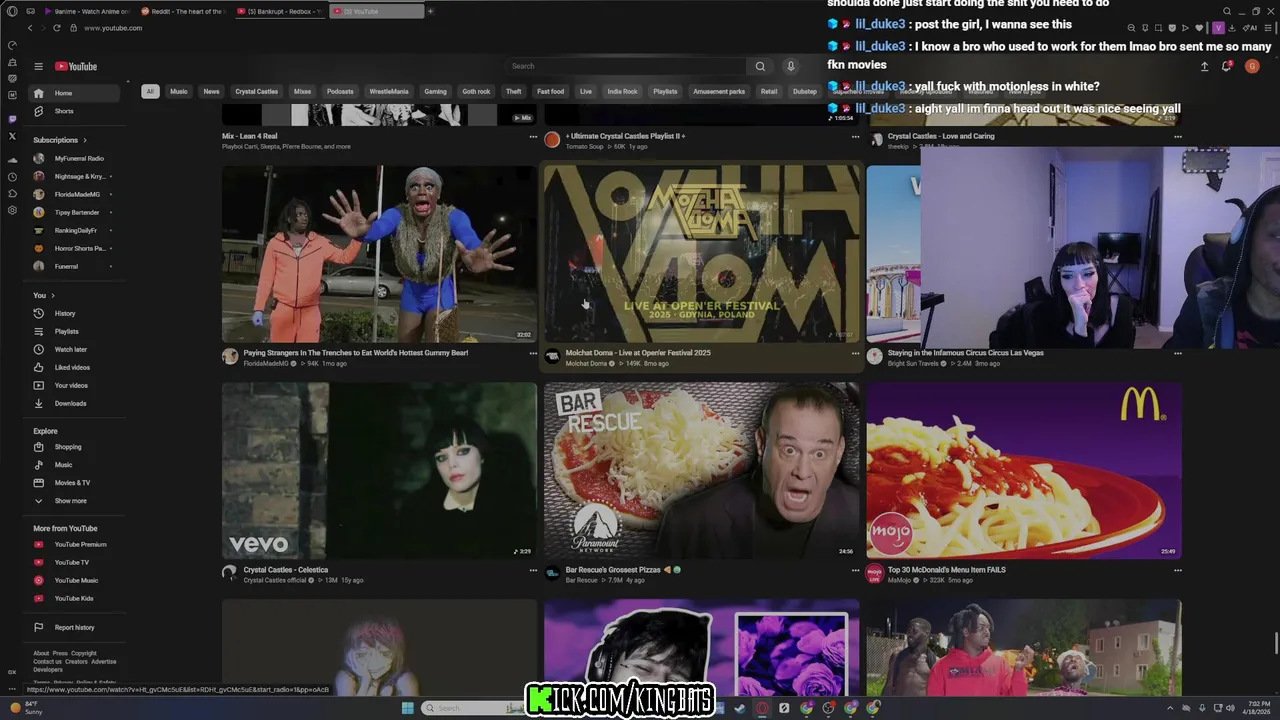Select the Amusement parks filter chip
The width and height of the screenshot is (1280, 720).
[x=719, y=91]
